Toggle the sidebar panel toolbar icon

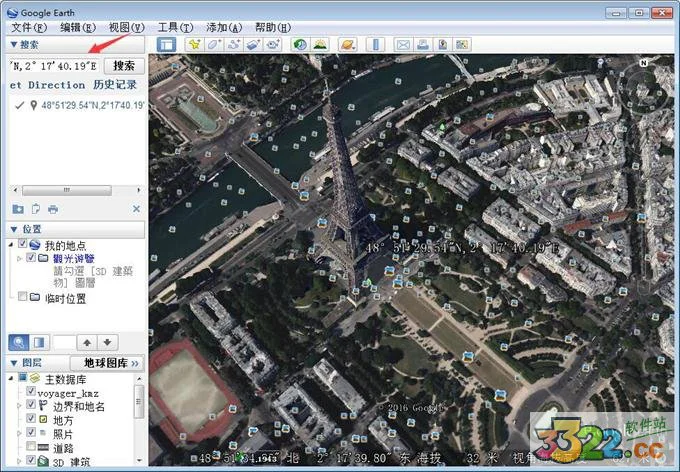166,44
